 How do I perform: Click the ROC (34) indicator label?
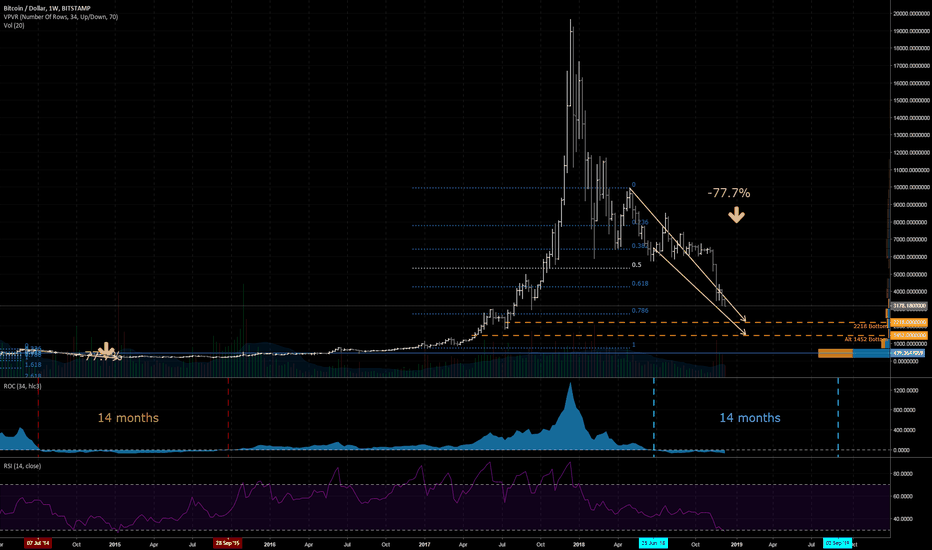[22, 386]
